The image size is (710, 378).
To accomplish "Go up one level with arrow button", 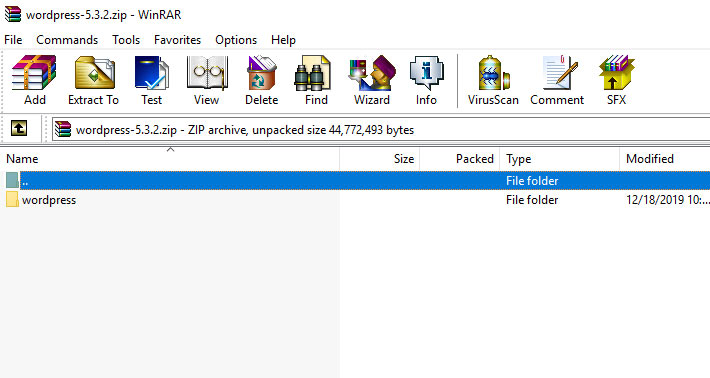I will tap(19, 129).
